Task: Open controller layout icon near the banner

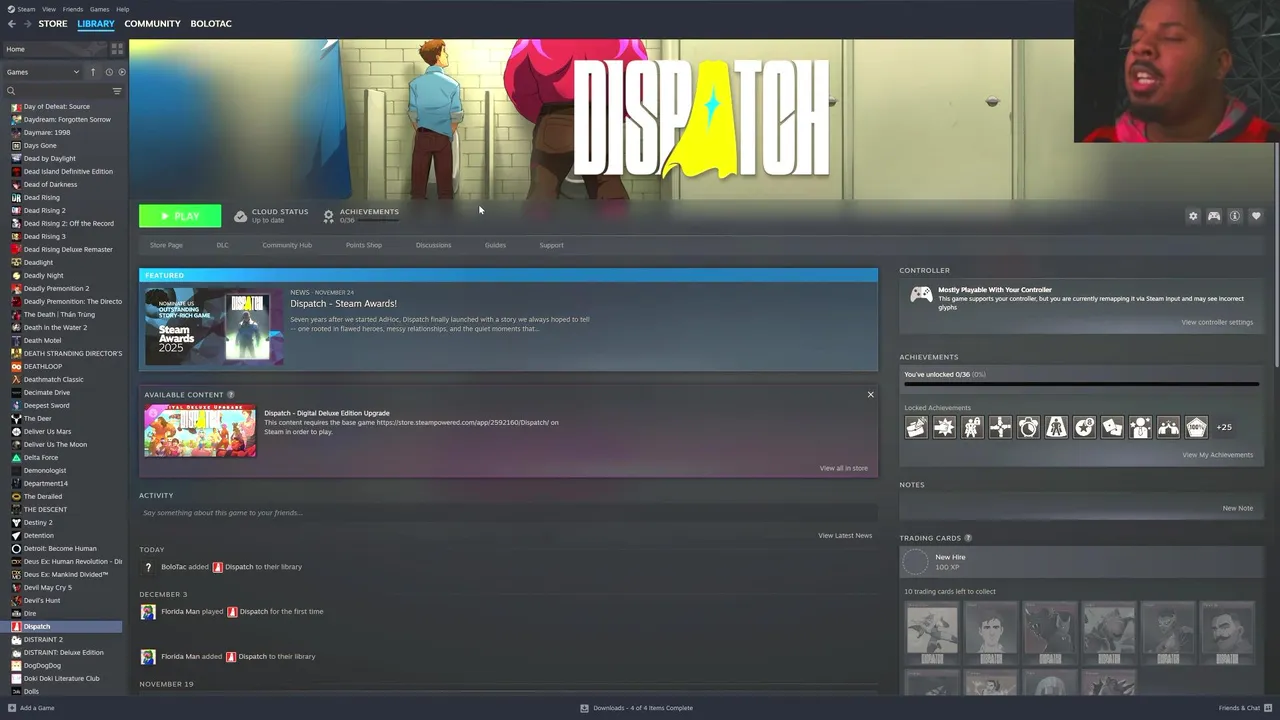Action: tap(1214, 216)
